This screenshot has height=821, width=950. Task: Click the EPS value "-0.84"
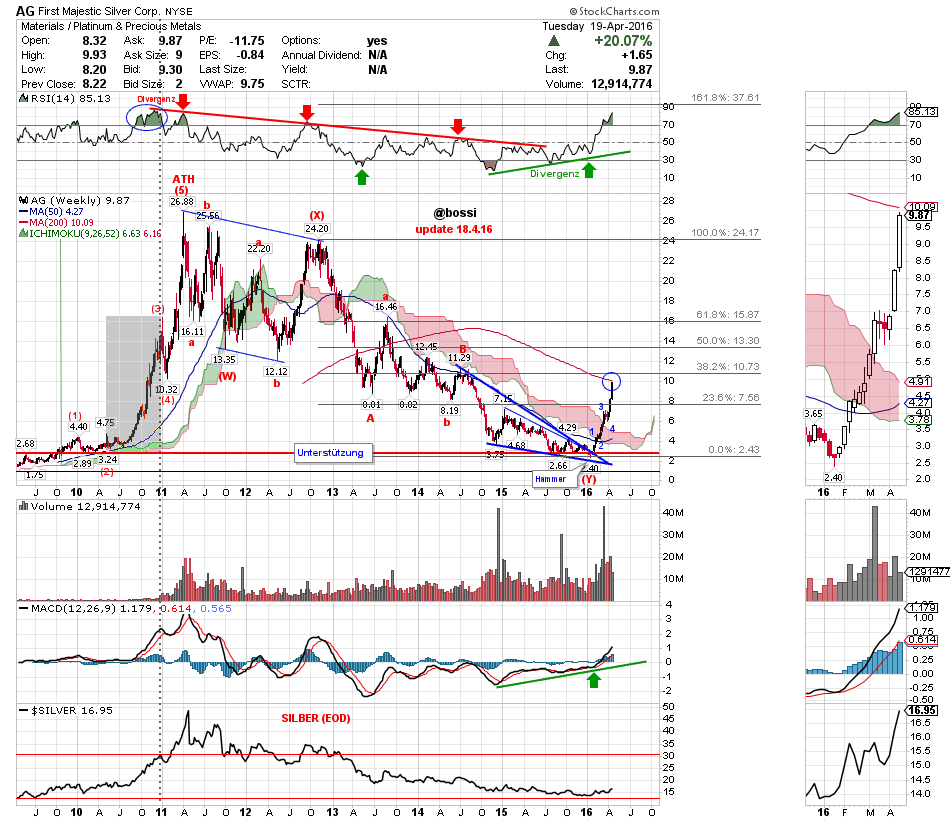249,55
